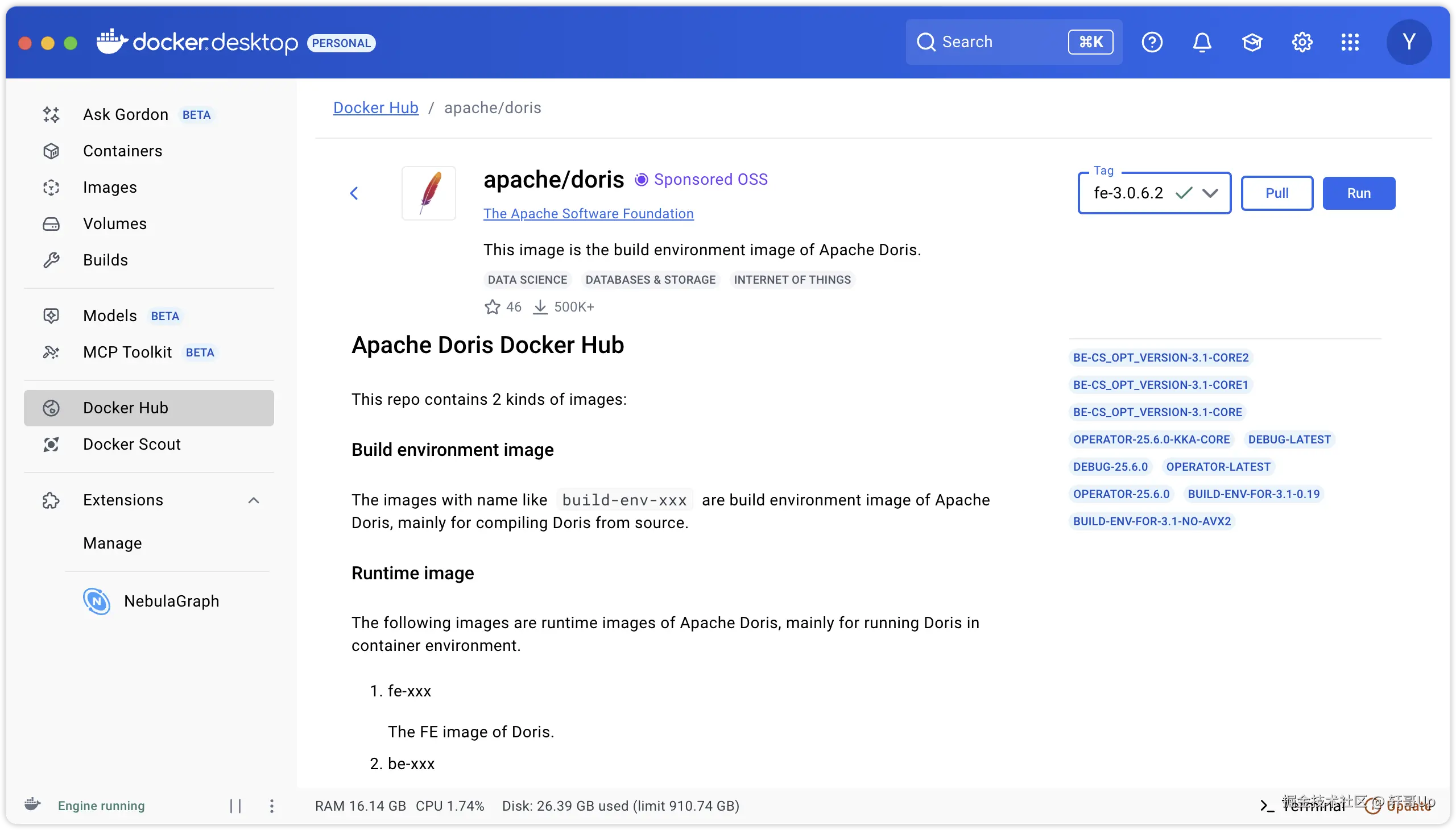Click the Pull button

1276,193
